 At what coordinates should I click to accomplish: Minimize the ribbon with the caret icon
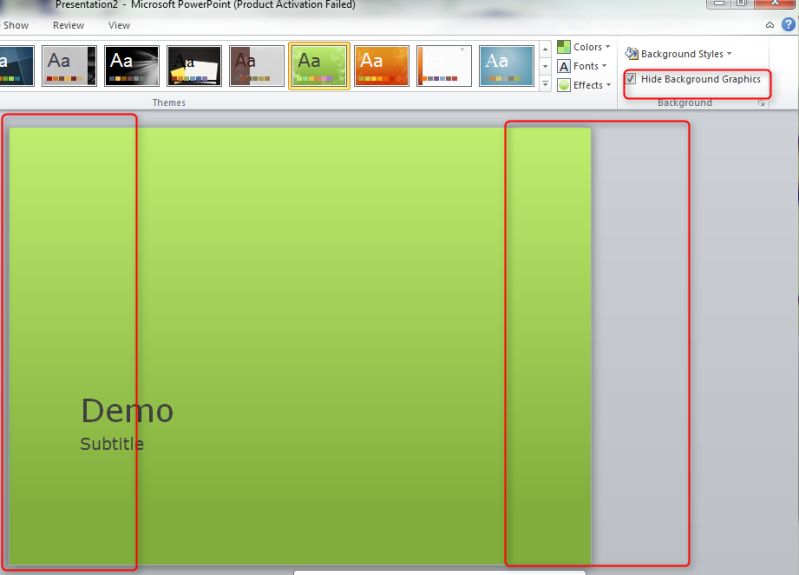770,25
